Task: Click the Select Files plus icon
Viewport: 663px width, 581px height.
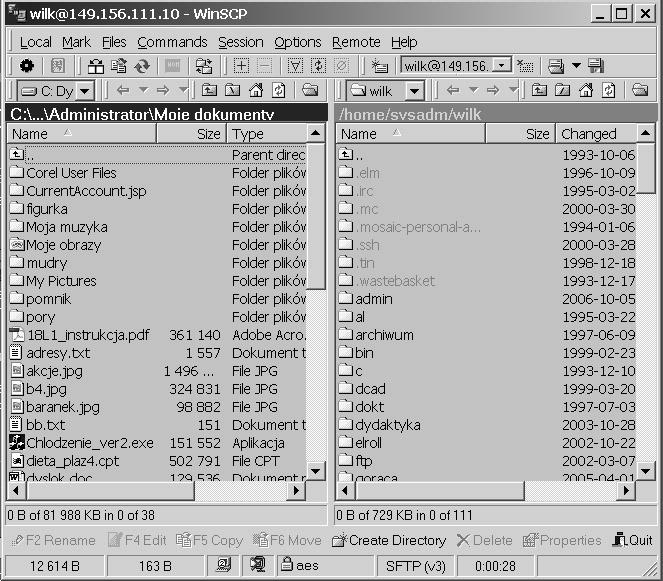Action: [x=241, y=66]
